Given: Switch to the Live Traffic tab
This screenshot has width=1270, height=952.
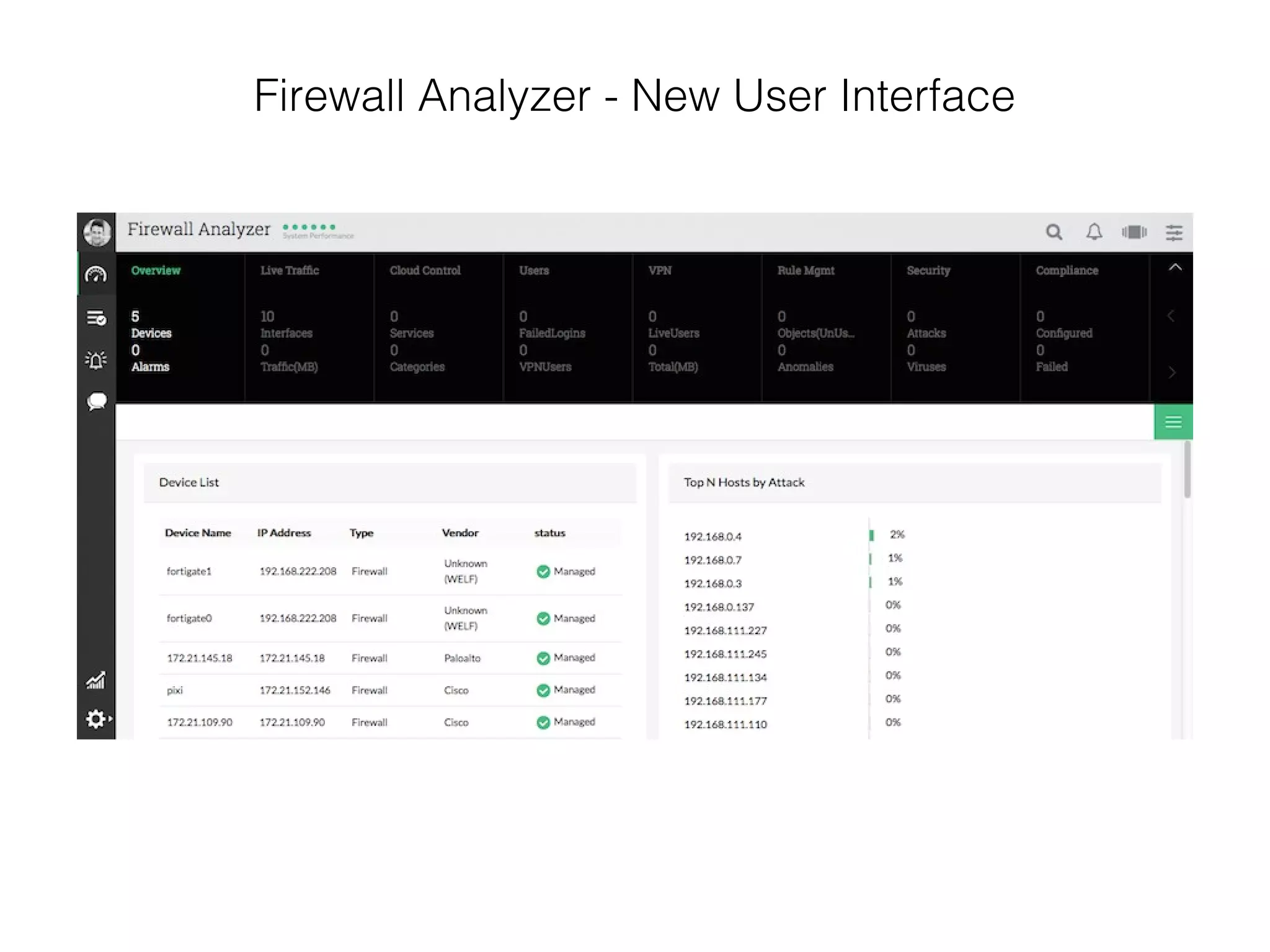Looking at the screenshot, I should tap(290, 271).
